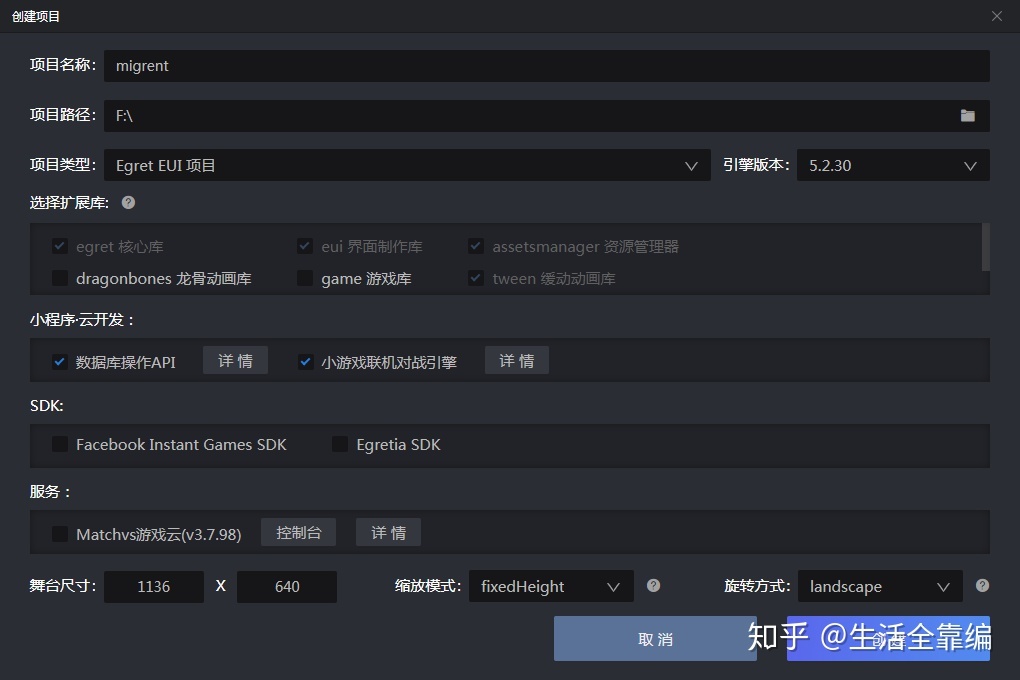Uncheck the 数据库操作API option
The image size is (1020, 680).
[x=59, y=361]
